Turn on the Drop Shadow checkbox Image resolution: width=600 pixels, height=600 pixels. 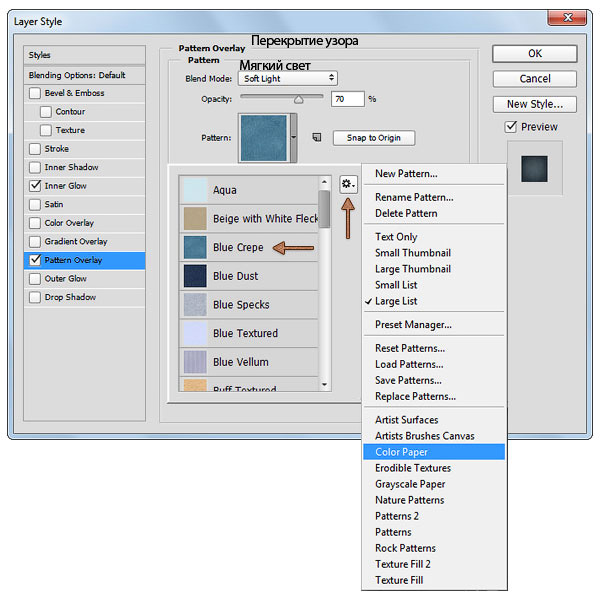click(35, 297)
